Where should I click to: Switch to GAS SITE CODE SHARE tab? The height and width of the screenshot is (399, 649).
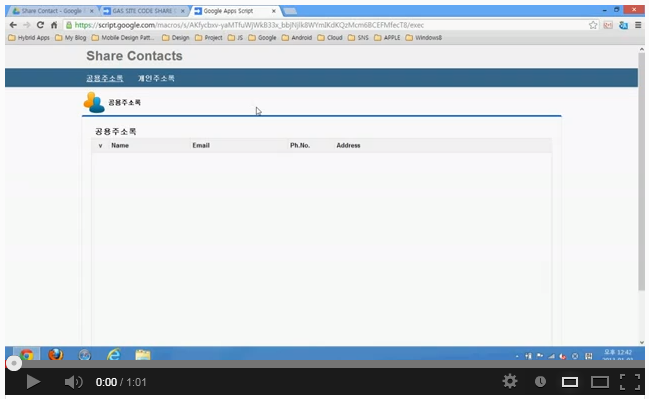[143, 11]
